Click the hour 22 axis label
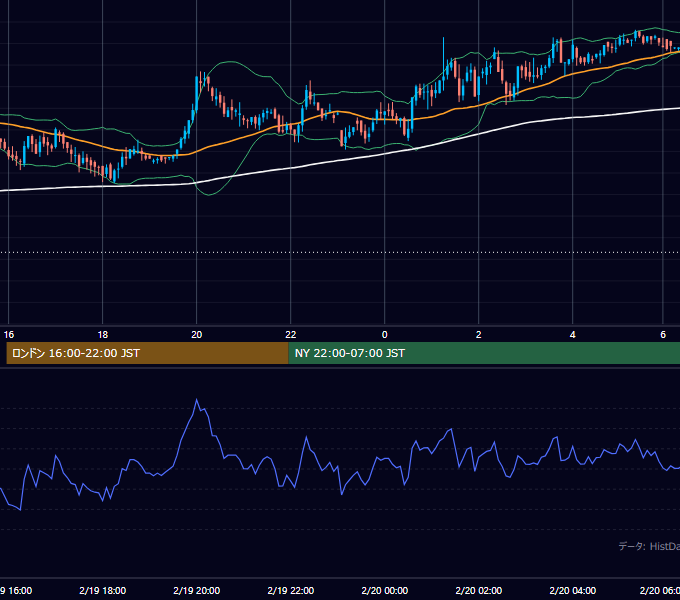The height and width of the screenshot is (600, 680). pos(291,335)
